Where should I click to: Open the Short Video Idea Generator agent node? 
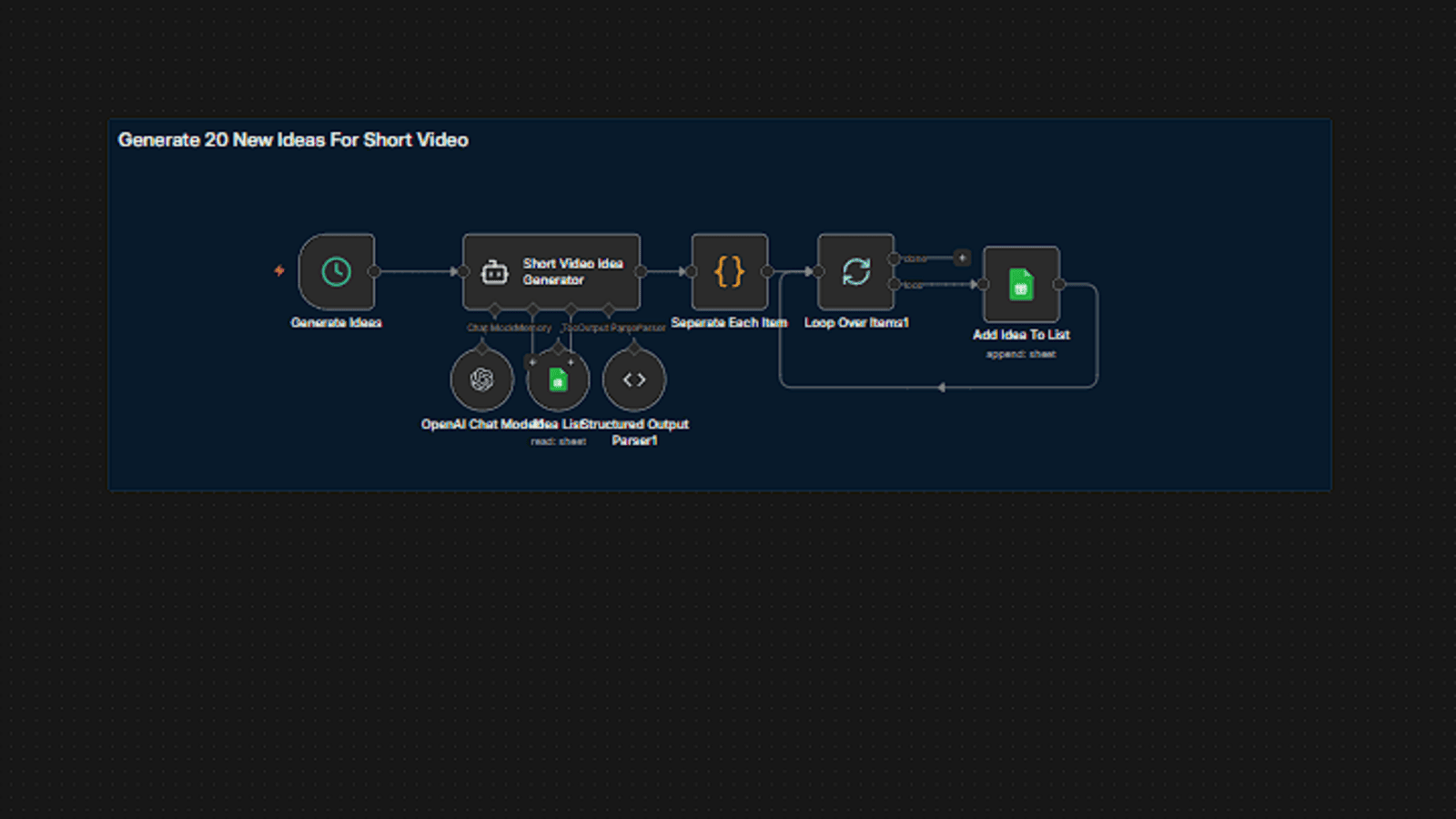click(x=551, y=272)
